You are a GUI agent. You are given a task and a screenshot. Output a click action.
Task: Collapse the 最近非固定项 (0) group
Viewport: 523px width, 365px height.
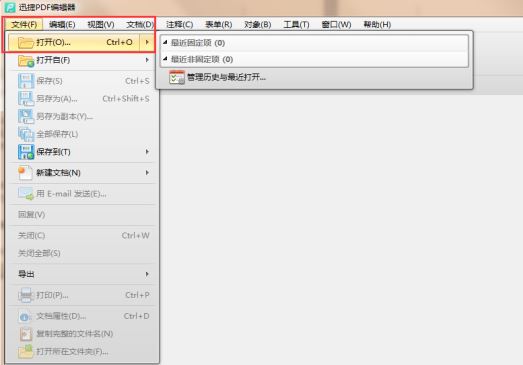(165, 59)
